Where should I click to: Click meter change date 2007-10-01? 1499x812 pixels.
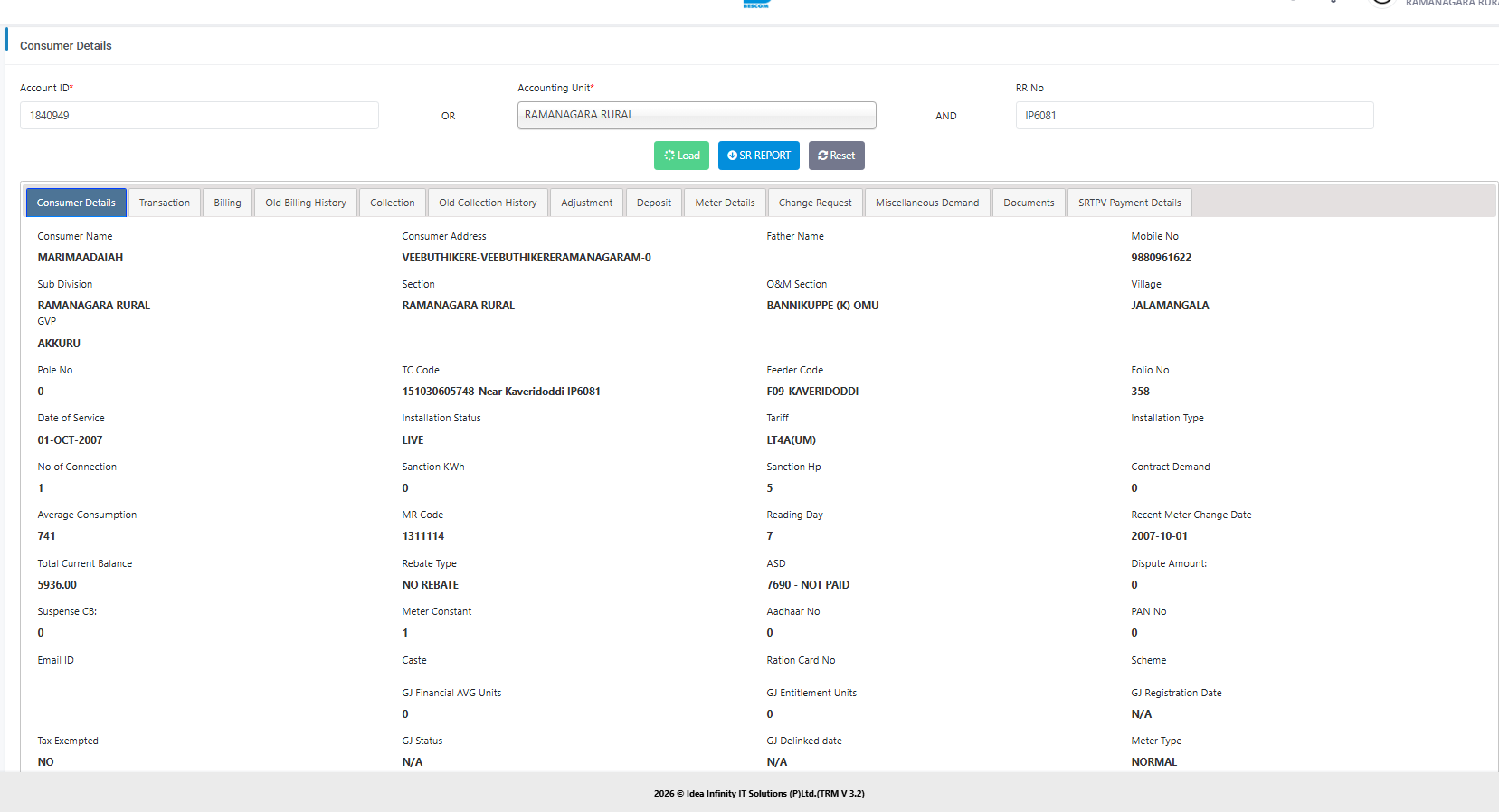(1160, 536)
